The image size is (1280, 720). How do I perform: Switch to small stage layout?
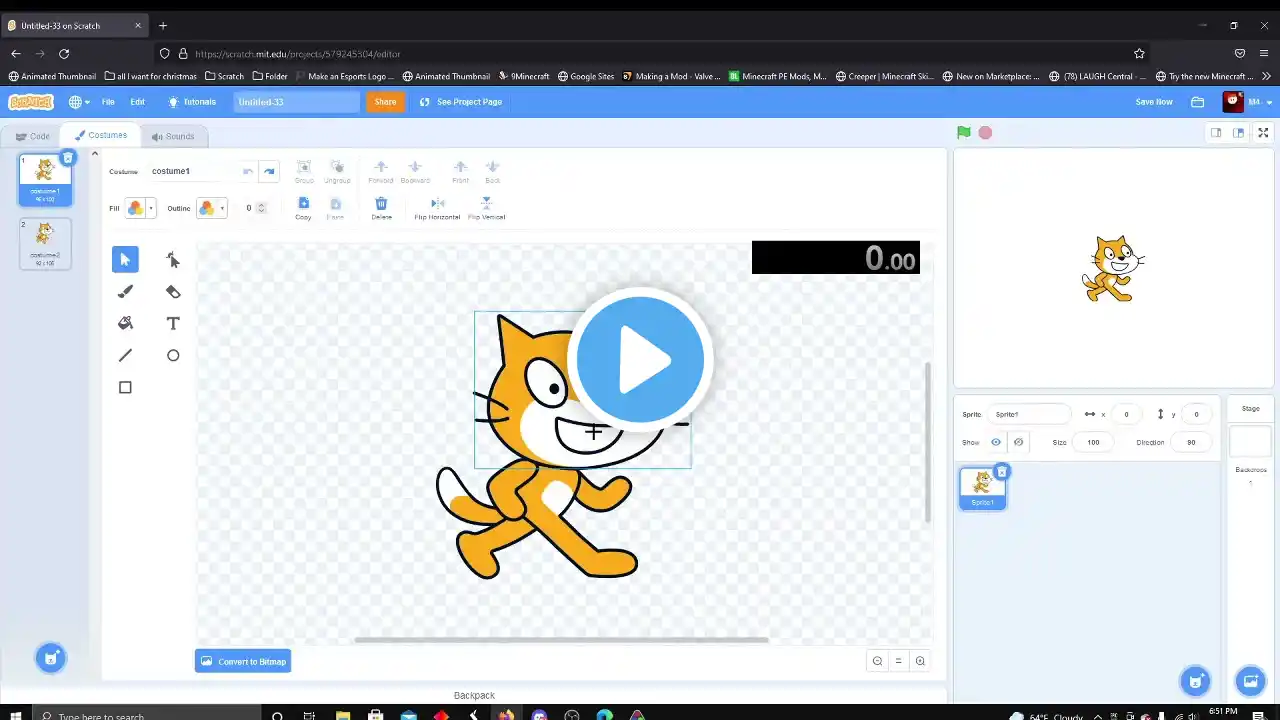pos(1216,132)
